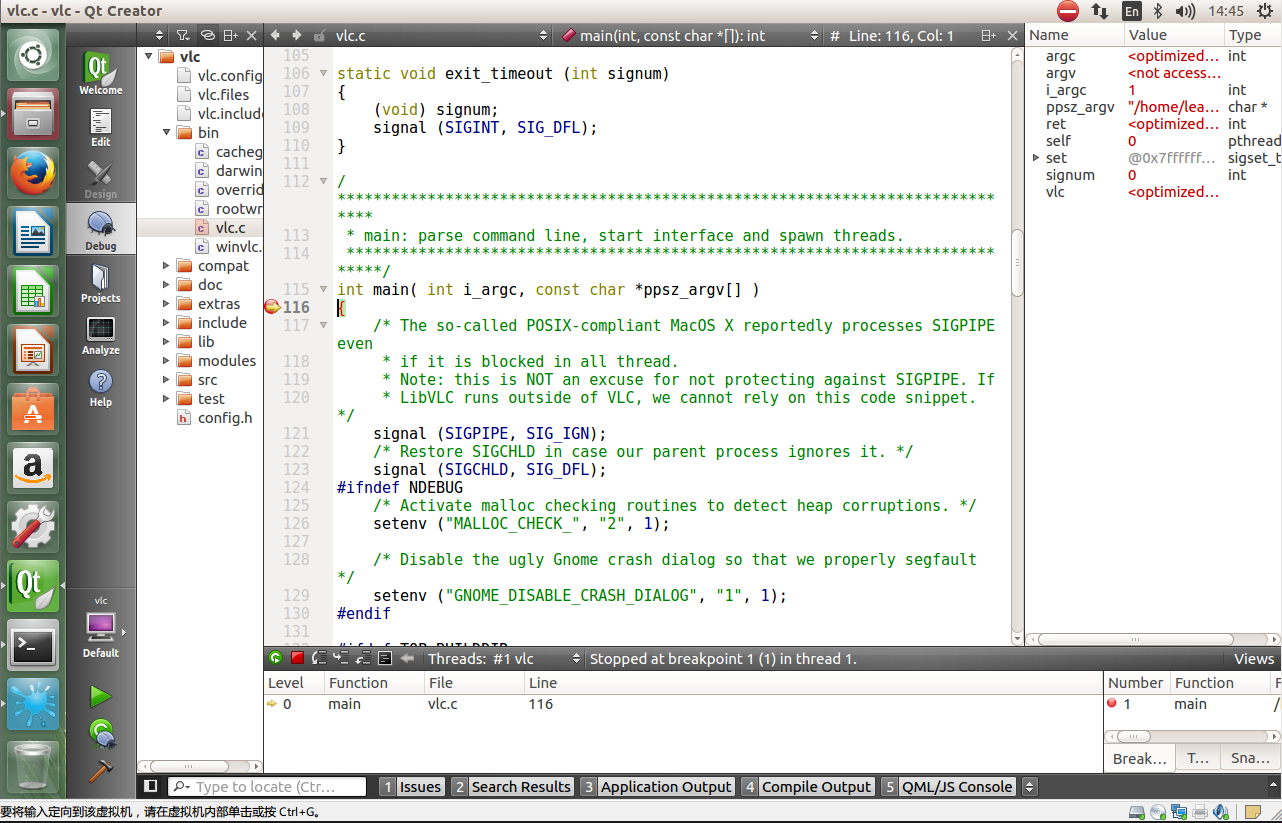Screen dimensions: 1282x823
Task: Click the Step Out debugger icon
Action: click(x=363, y=658)
